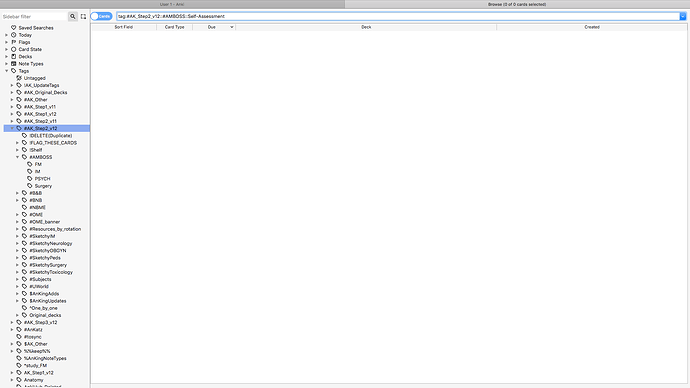Click the search query input field

coord(398,16)
